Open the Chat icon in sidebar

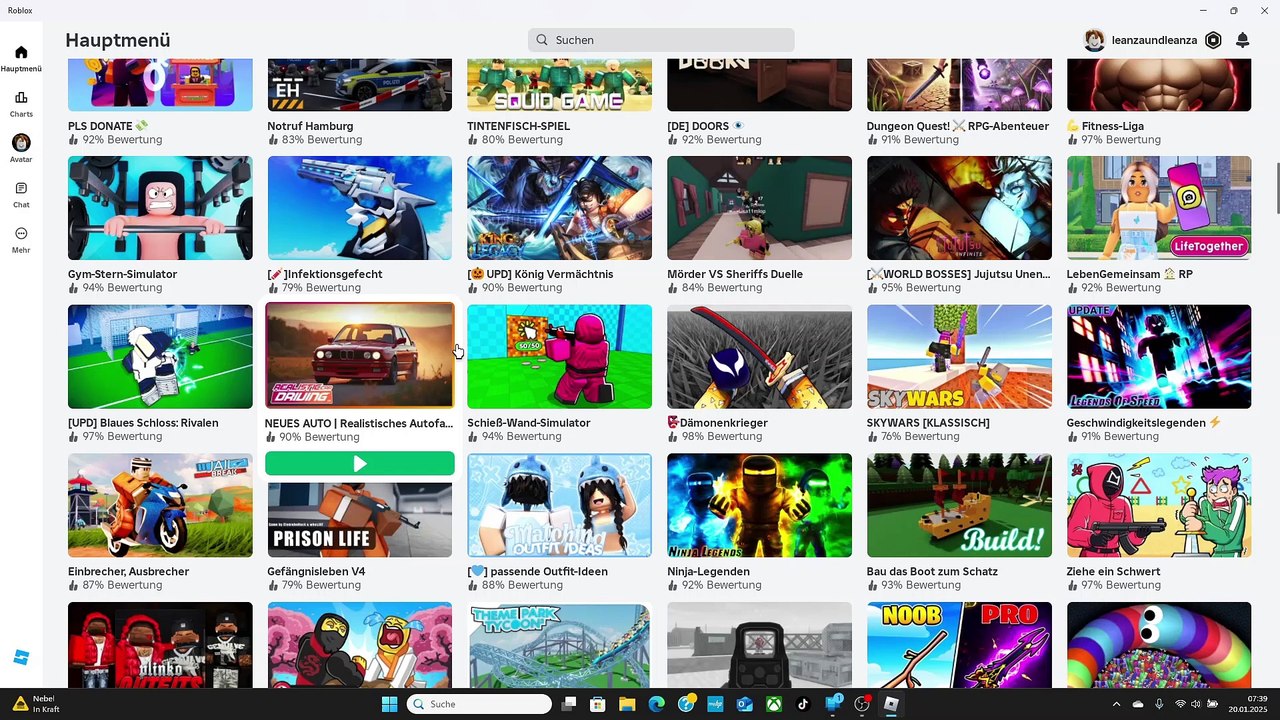(x=21, y=188)
